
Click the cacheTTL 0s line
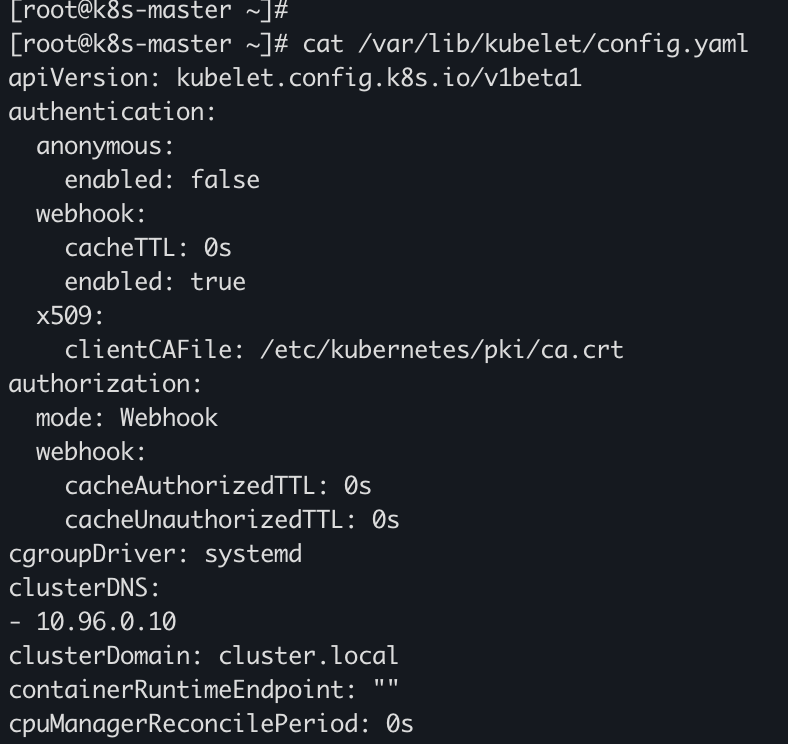point(148,248)
